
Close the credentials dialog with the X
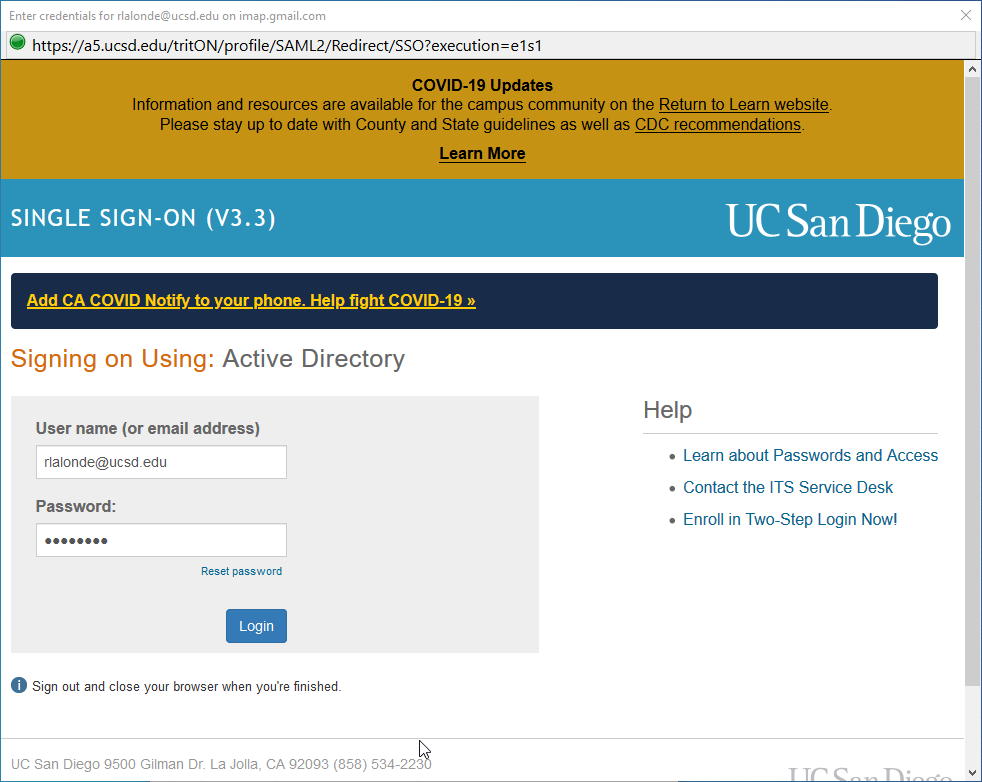(x=963, y=15)
